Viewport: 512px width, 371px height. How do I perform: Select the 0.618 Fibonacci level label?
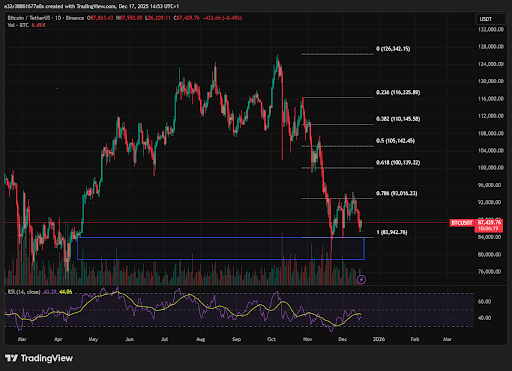[398, 163]
